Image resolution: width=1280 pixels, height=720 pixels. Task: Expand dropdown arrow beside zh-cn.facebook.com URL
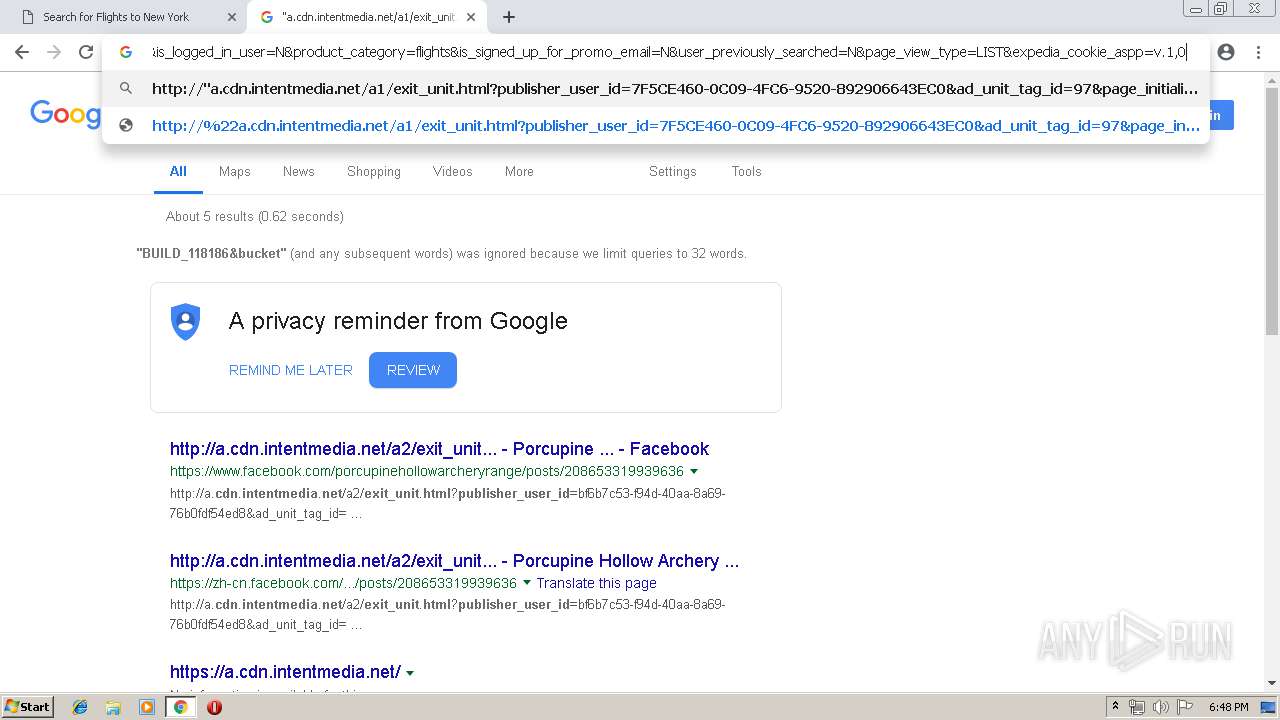pos(527,583)
